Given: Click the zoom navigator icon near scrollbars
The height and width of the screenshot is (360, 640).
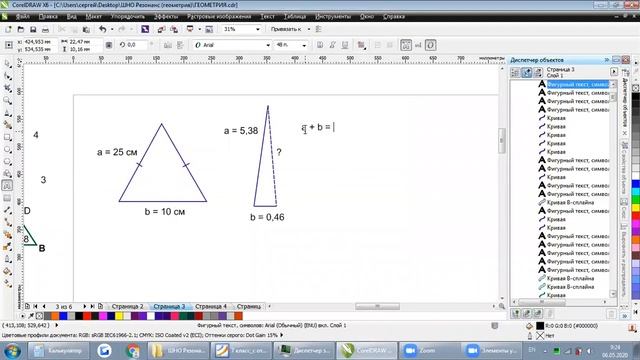Looking at the screenshot, I should (502, 306).
